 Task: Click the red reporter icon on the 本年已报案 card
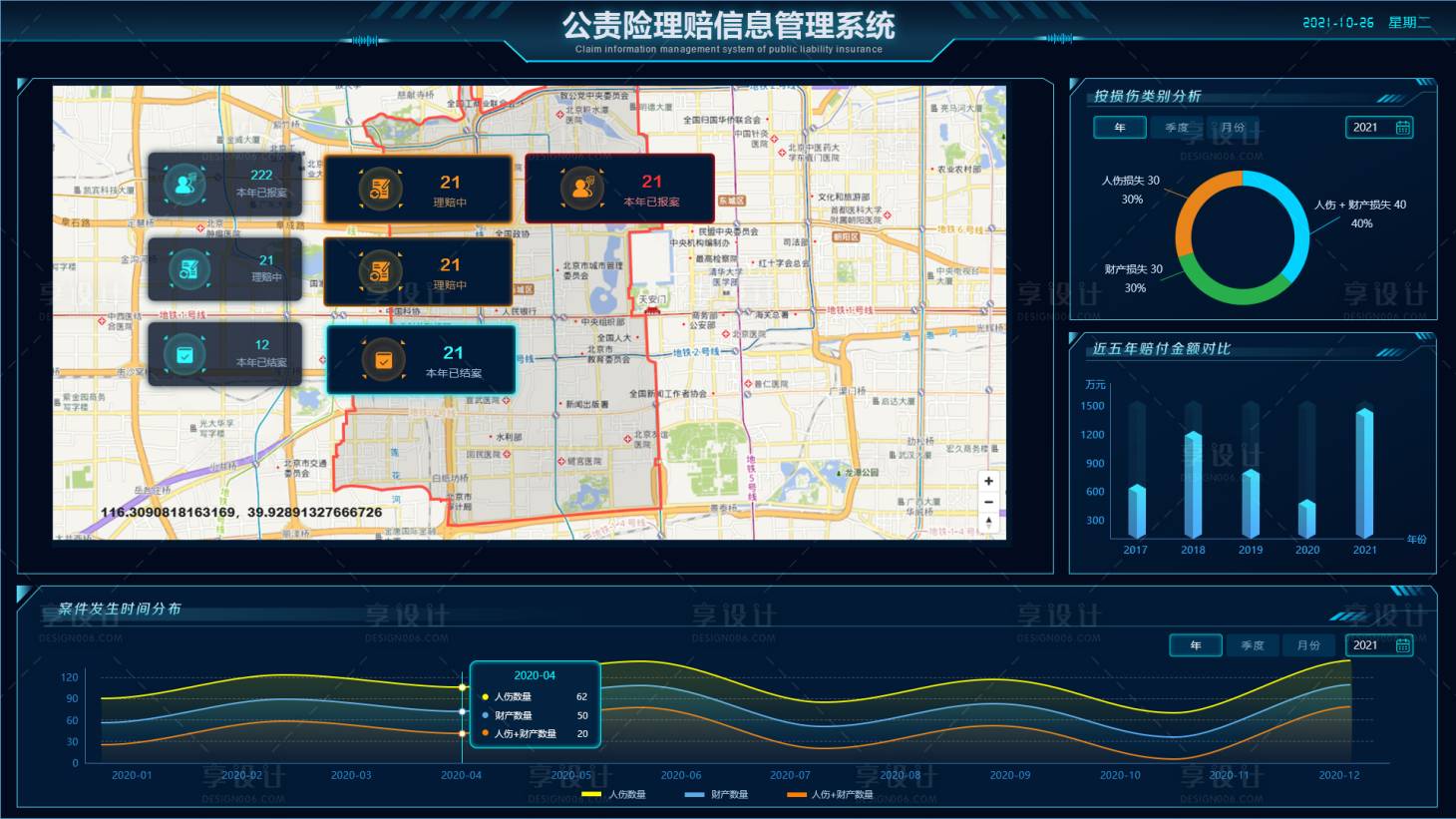click(x=583, y=188)
